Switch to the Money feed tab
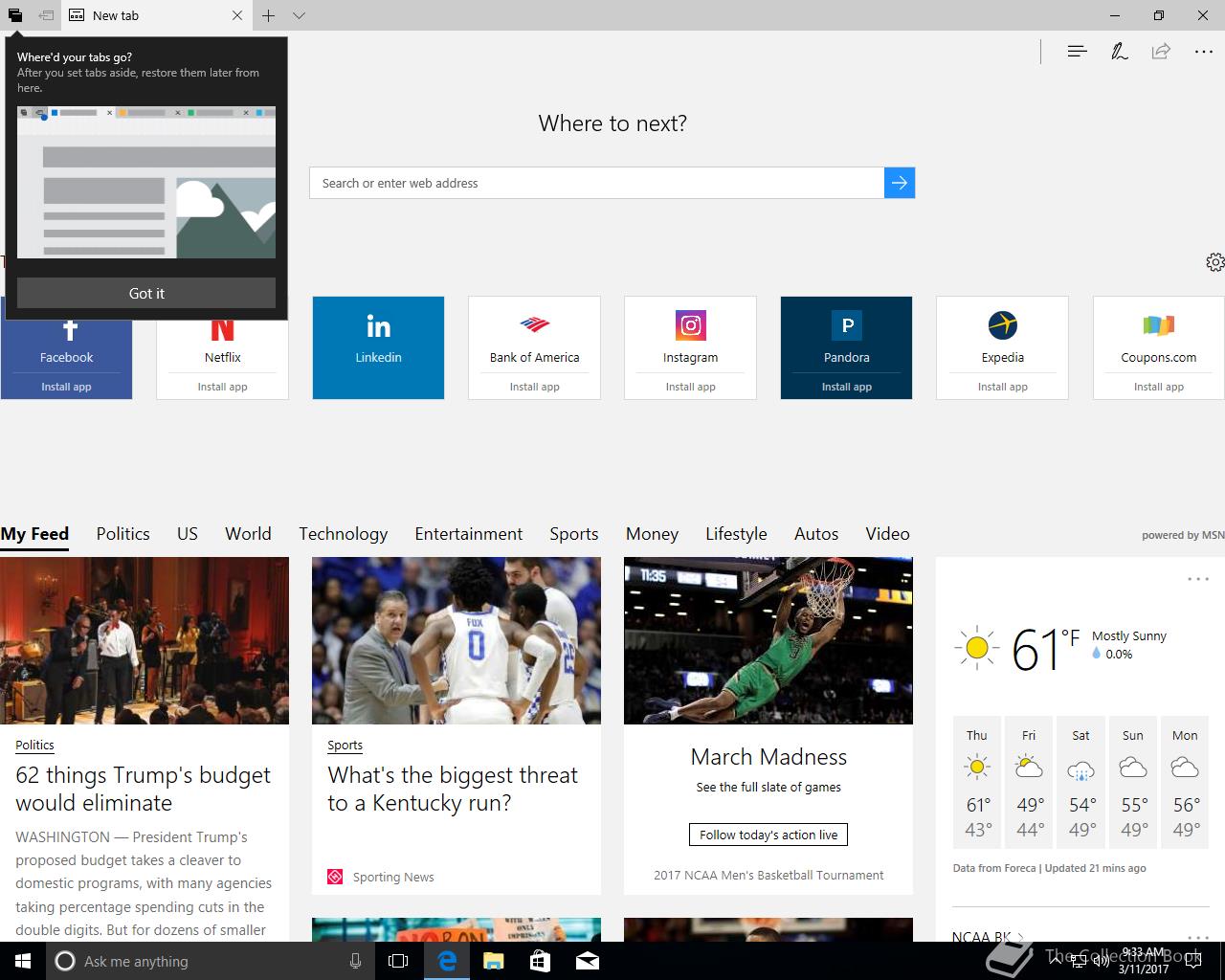Image resolution: width=1225 pixels, height=980 pixels. point(652,534)
